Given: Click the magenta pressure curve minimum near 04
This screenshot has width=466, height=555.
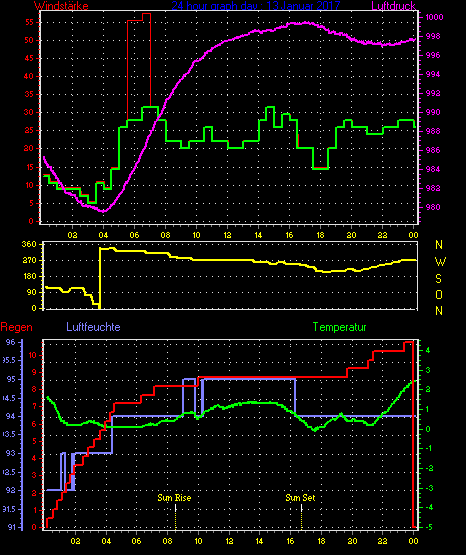Looking at the screenshot, I should (103, 211).
